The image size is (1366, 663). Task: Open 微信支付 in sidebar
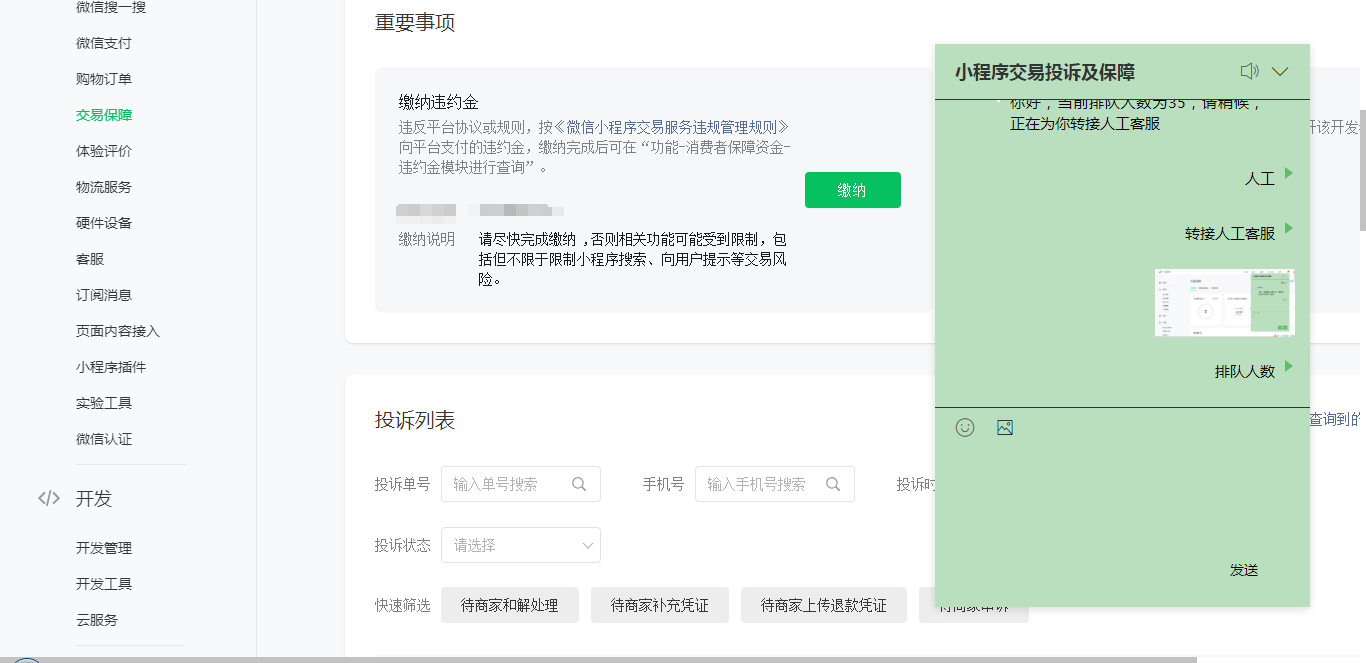(104, 43)
